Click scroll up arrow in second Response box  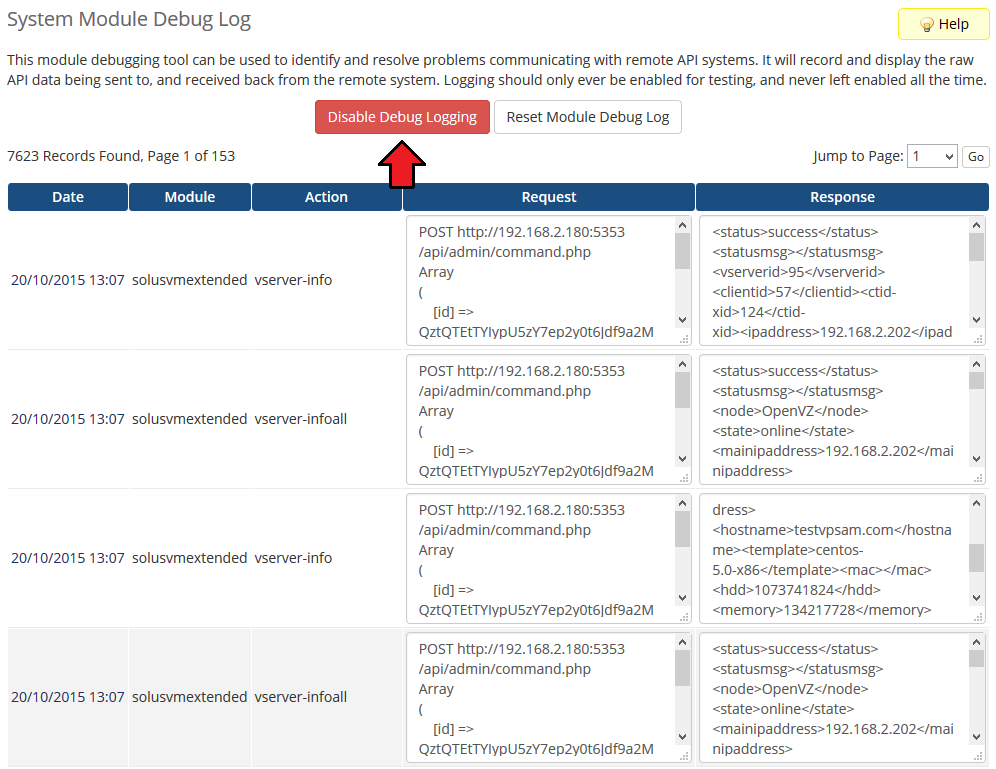pos(976,364)
